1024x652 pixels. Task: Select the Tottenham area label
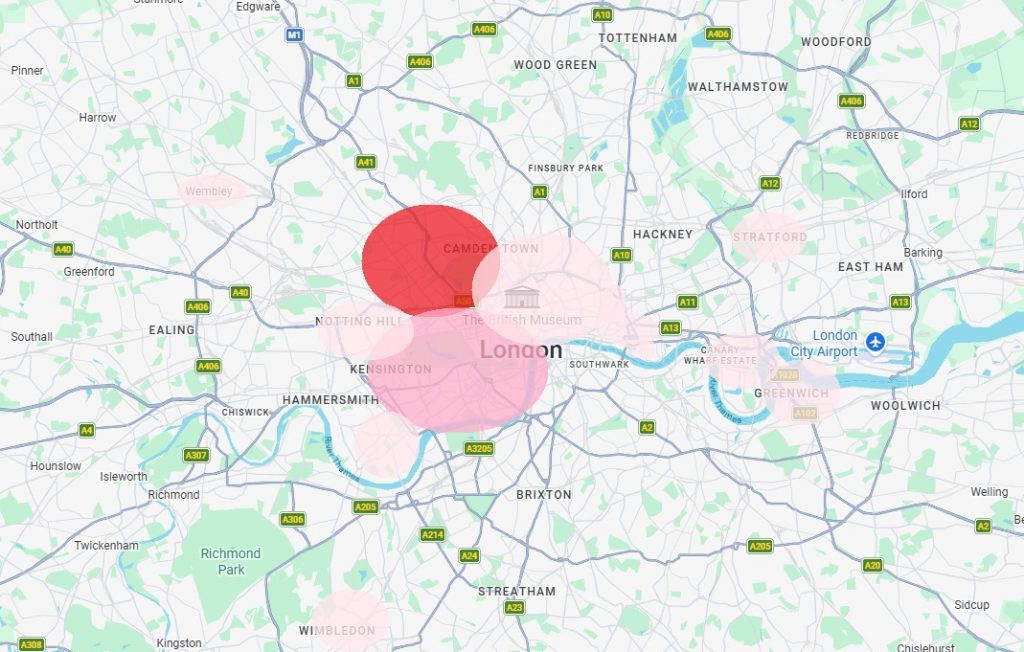(x=638, y=38)
